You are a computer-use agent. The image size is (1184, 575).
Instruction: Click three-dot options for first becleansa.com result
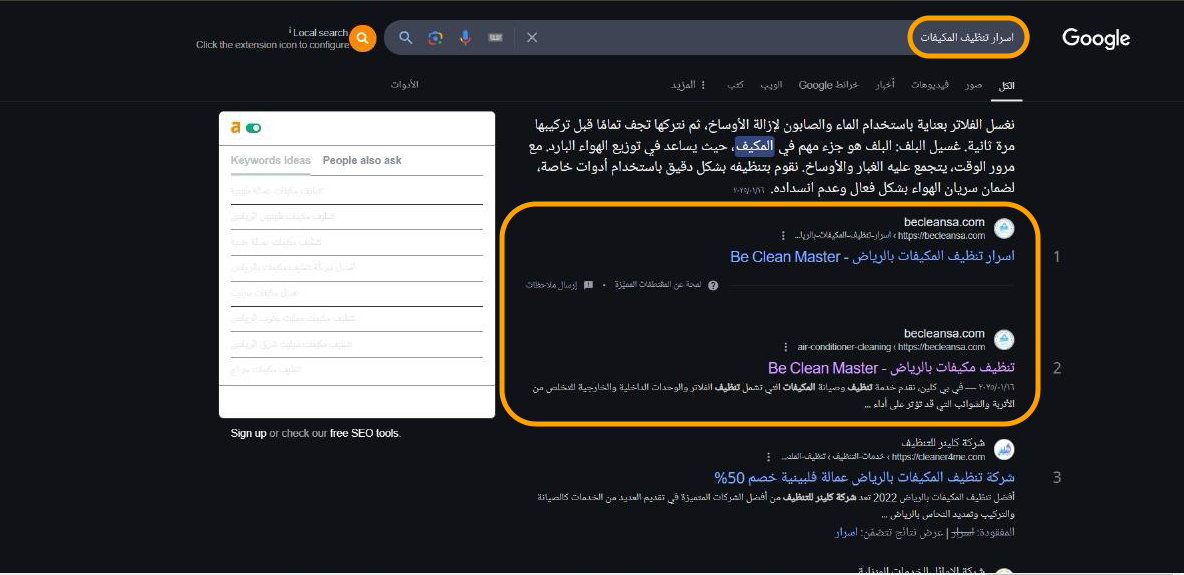[x=783, y=236]
